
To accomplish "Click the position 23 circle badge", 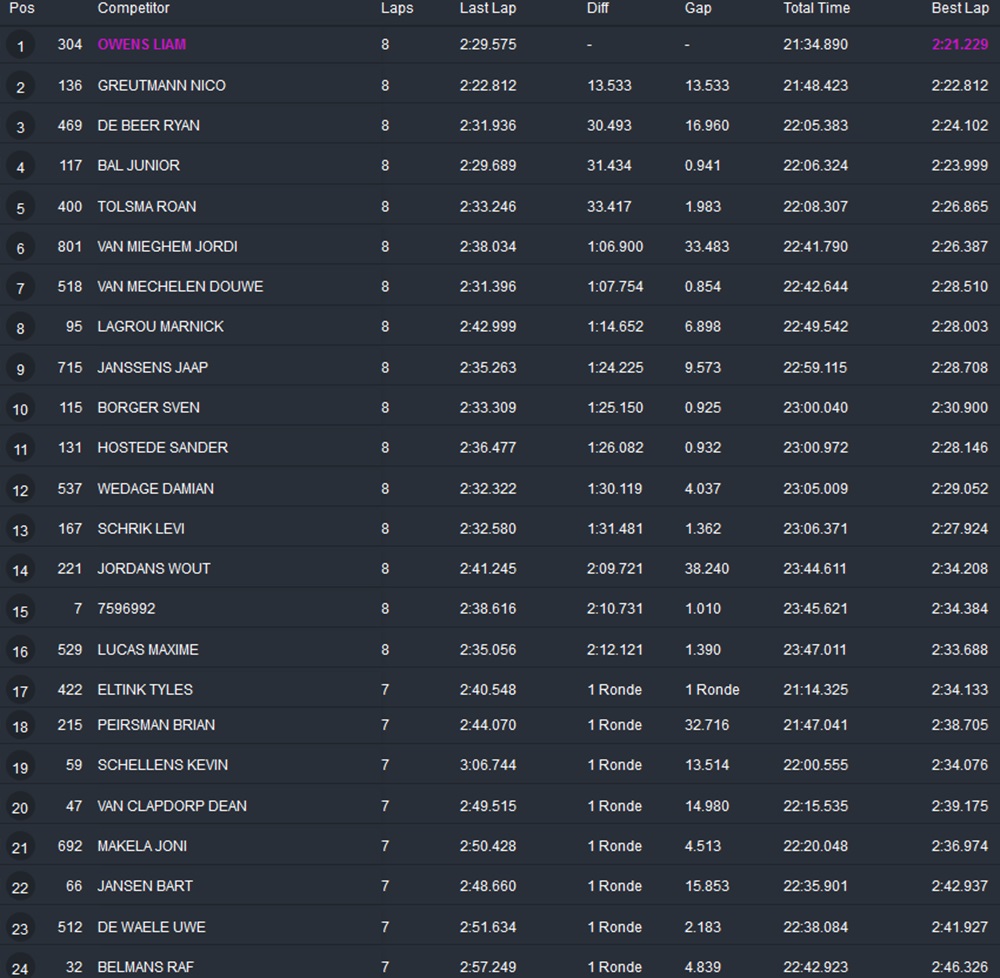I will 20,928.
